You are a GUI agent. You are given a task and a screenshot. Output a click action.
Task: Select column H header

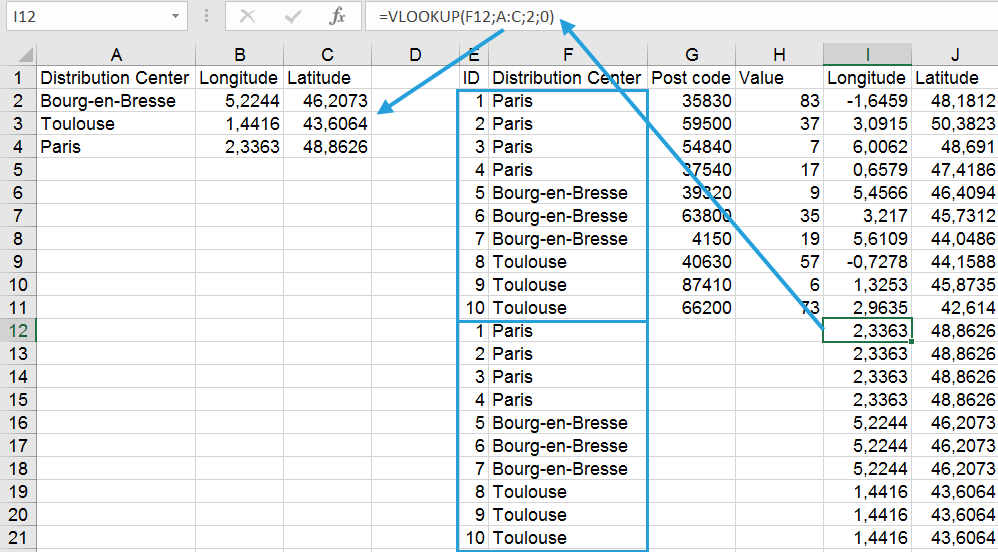(779, 55)
